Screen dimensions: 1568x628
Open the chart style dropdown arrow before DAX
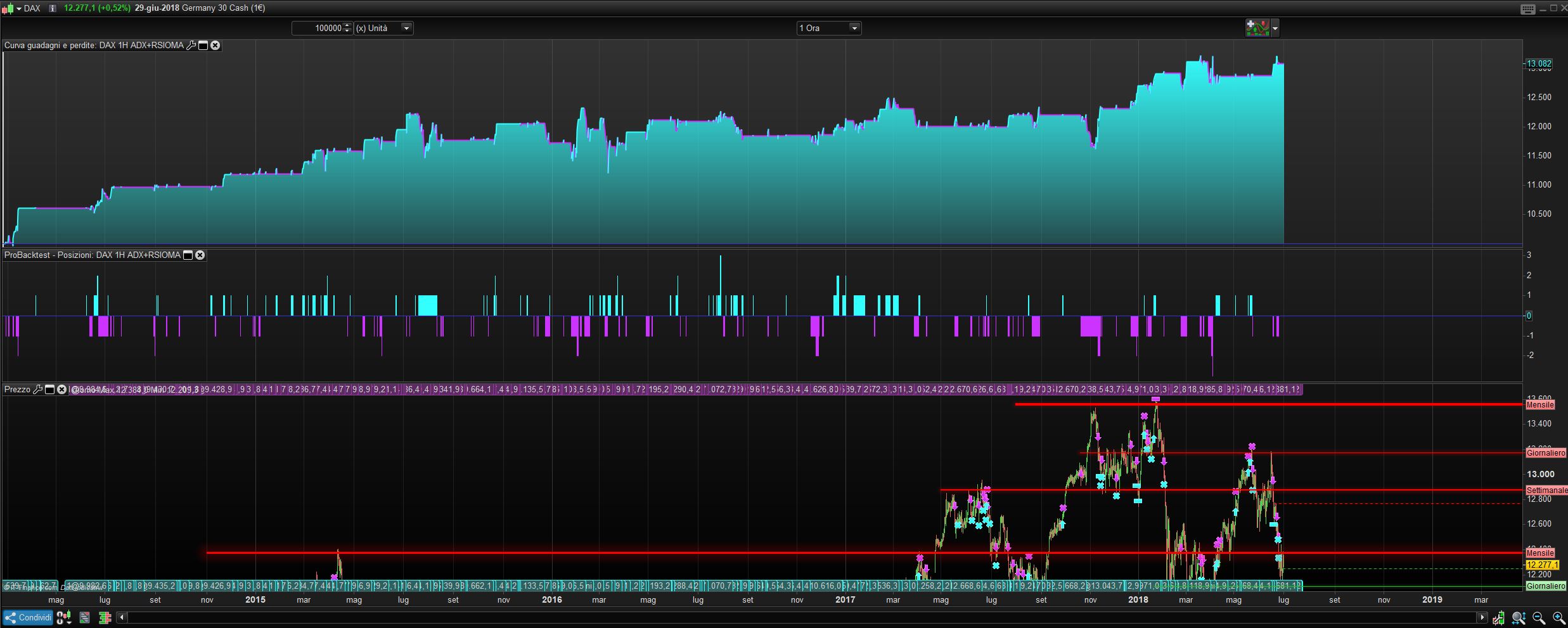19,8
